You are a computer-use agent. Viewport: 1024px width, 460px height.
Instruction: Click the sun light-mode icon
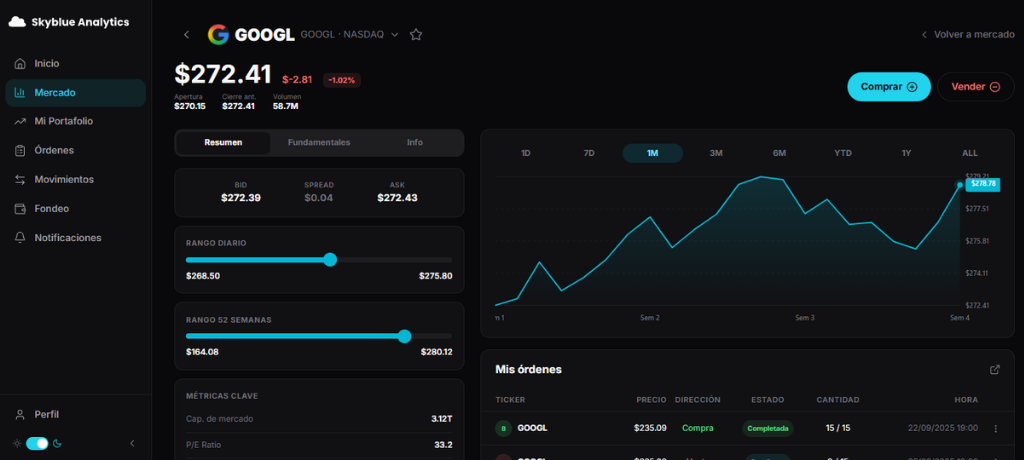coord(17,444)
